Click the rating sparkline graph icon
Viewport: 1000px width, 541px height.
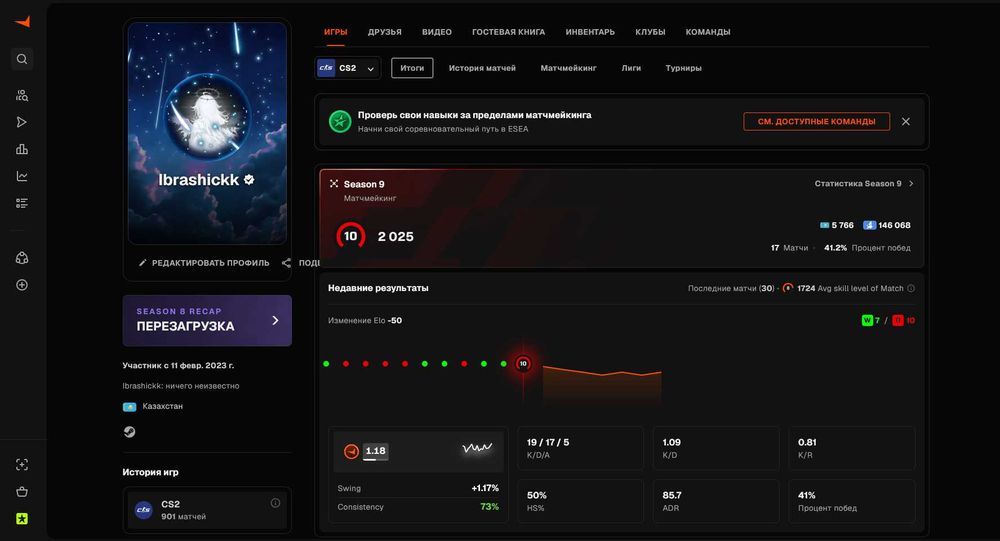point(477,448)
